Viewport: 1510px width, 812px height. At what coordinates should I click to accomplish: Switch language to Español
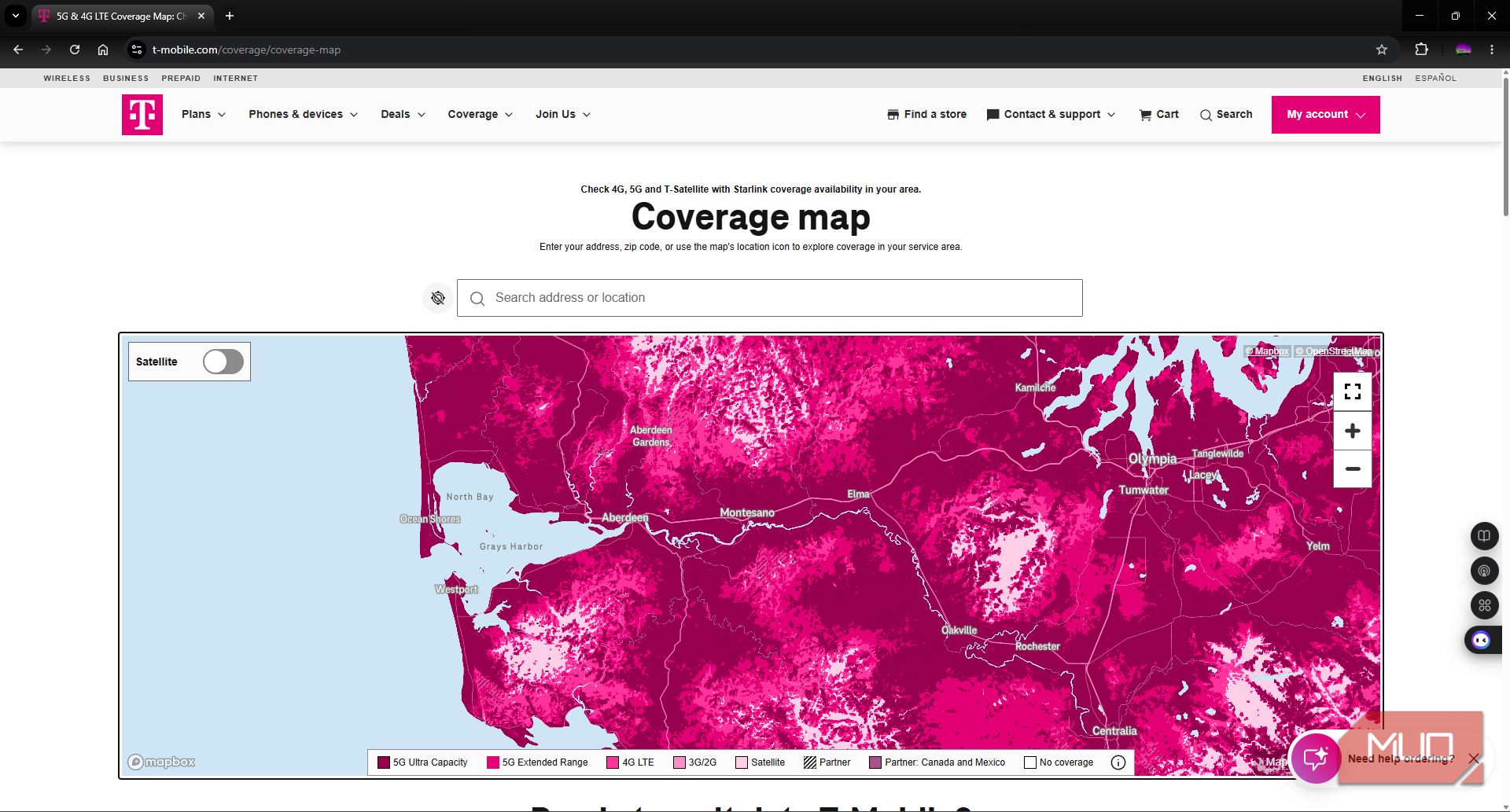tap(1436, 79)
